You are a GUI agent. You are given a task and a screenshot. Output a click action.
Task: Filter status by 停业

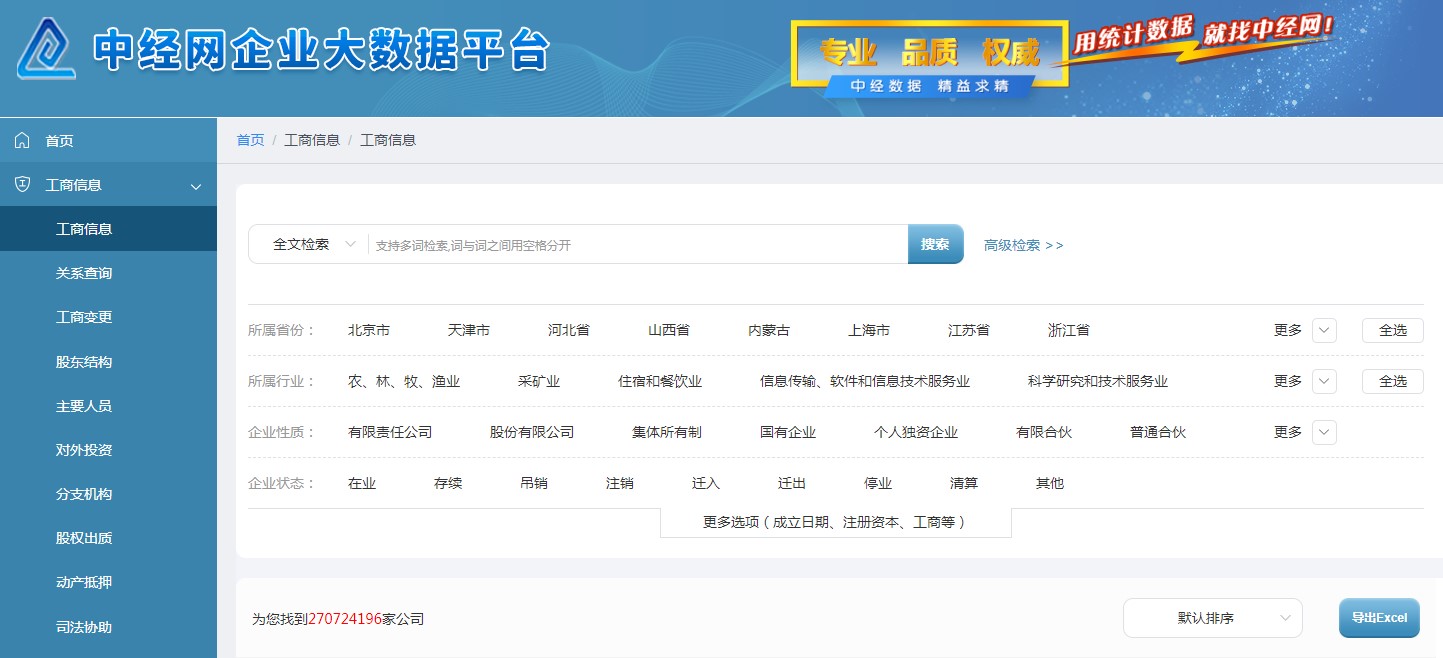(878, 483)
